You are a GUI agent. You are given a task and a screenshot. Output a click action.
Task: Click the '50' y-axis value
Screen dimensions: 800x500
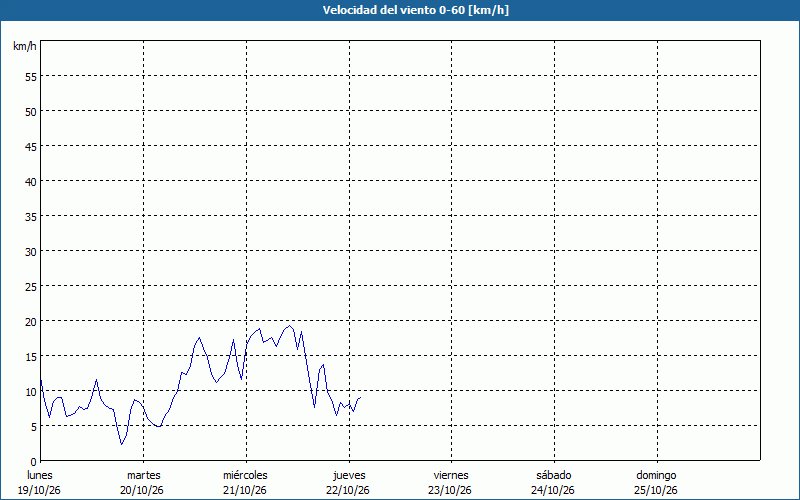pos(31,112)
